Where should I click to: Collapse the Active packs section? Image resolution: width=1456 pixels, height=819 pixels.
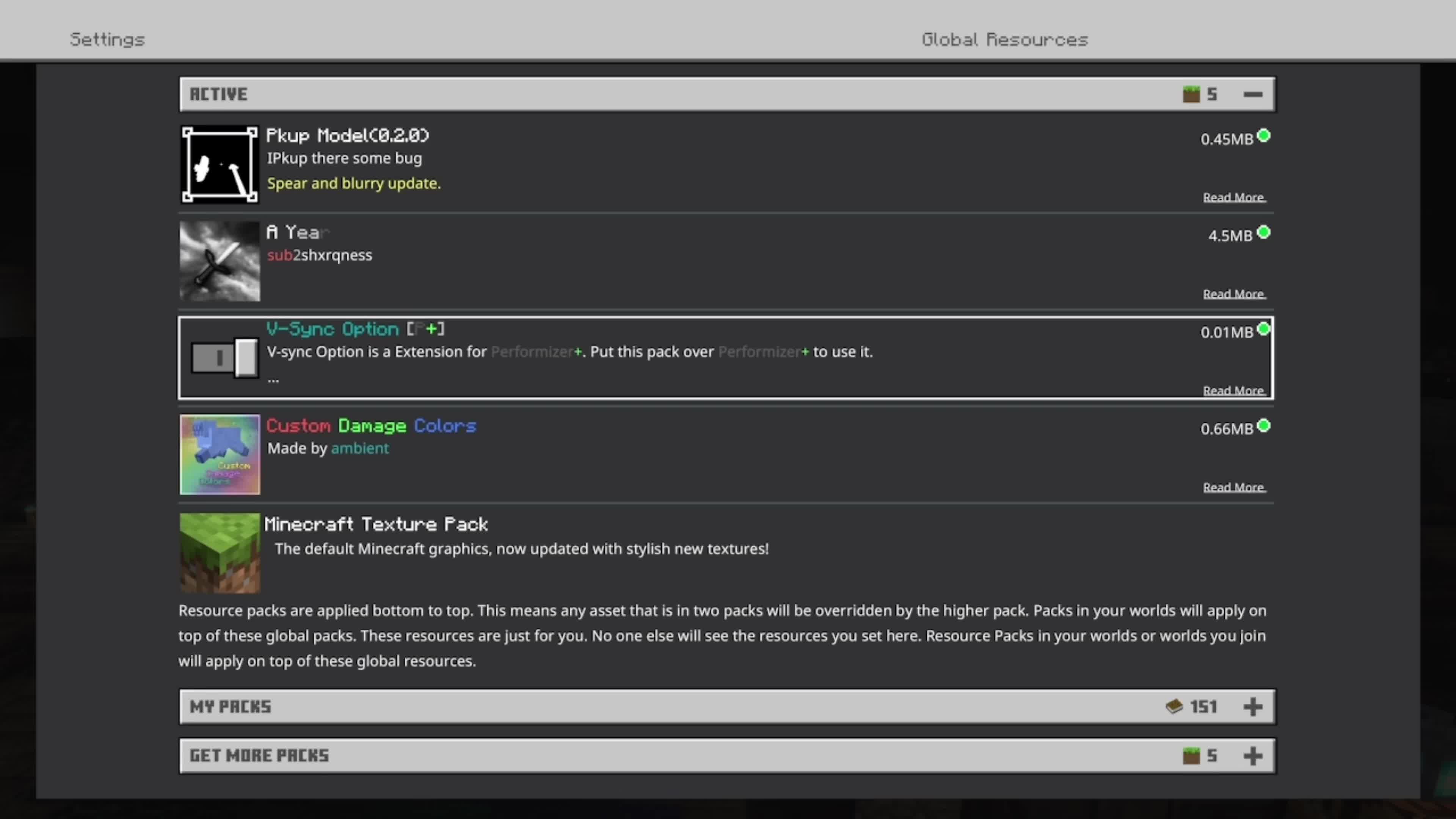1252,94
